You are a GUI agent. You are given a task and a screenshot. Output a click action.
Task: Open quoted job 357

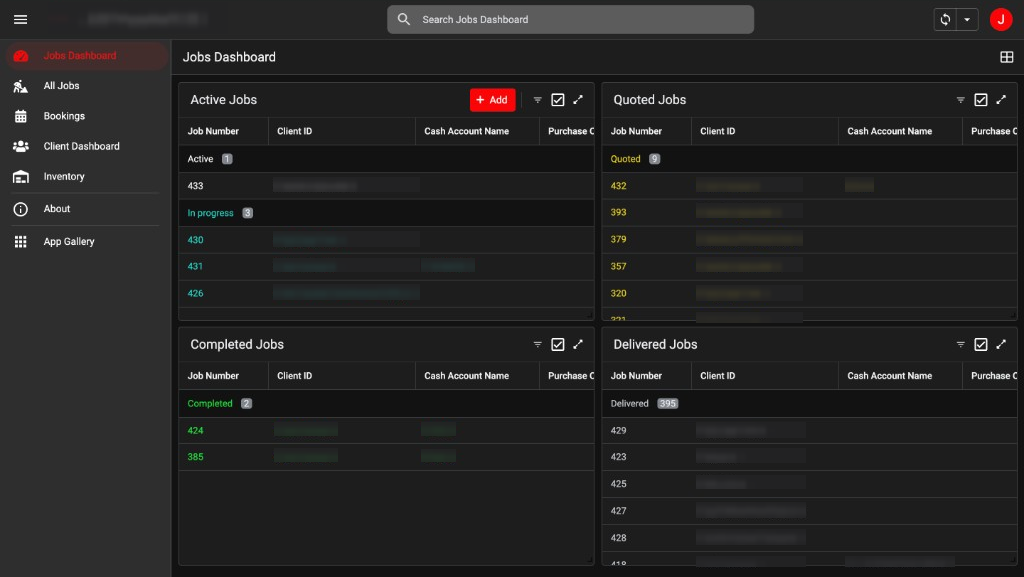tap(809, 266)
